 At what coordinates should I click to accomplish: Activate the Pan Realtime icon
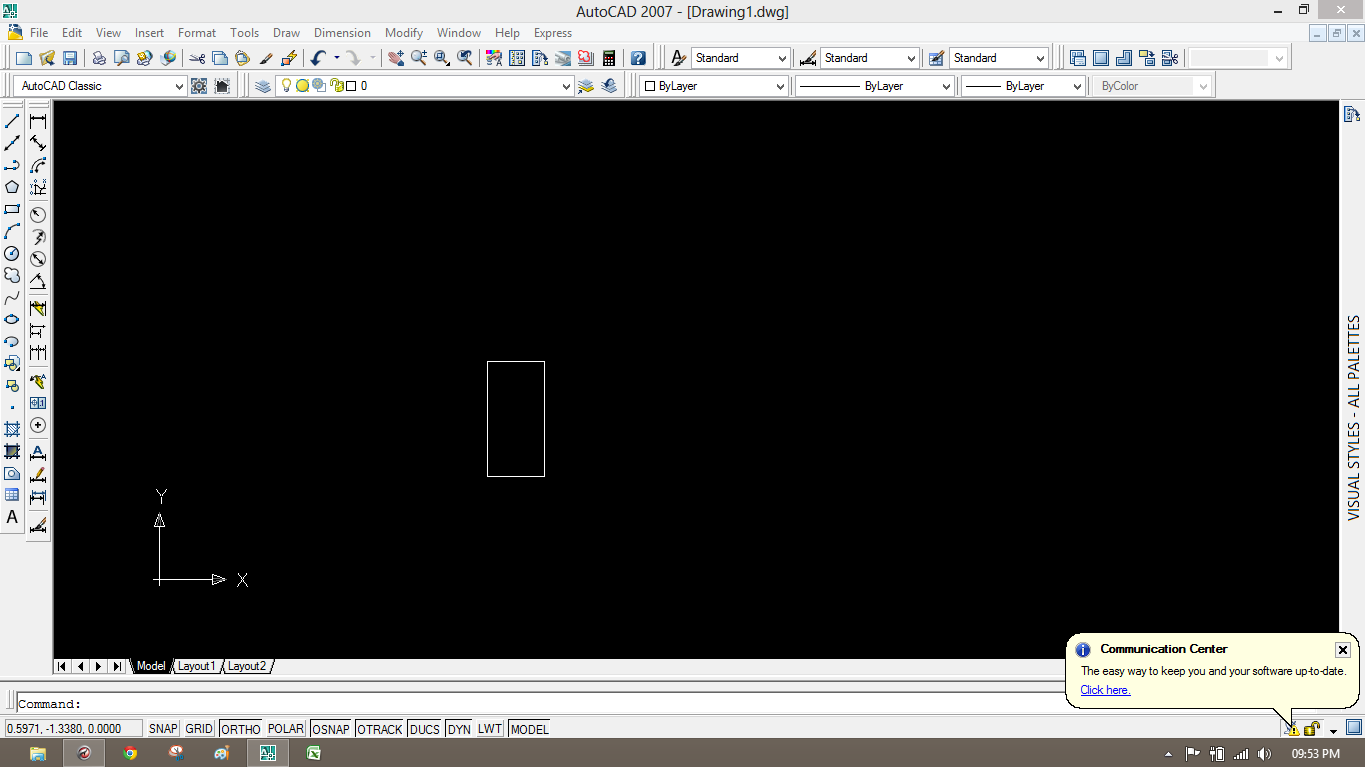394,57
